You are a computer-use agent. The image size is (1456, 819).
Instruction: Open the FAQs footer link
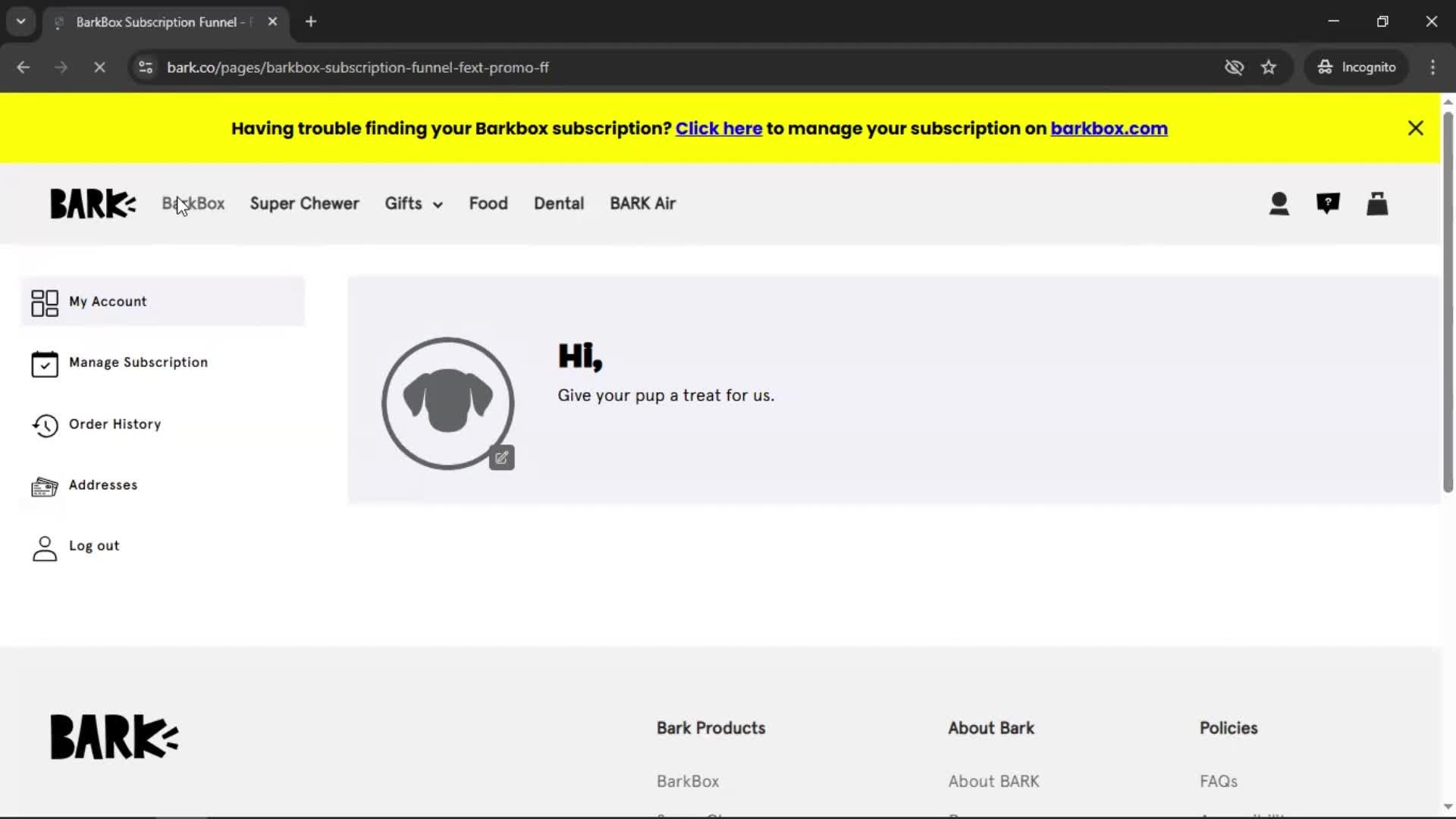coord(1219,781)
